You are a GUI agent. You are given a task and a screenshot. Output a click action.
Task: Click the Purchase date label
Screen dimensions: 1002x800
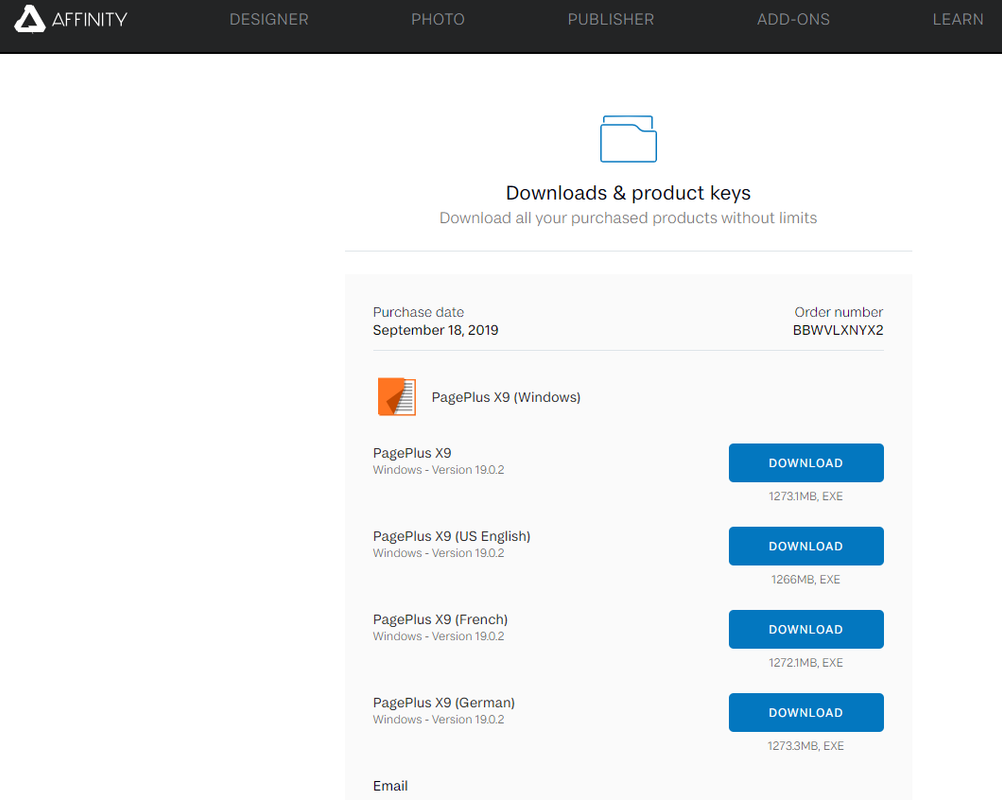coord(419,312)
